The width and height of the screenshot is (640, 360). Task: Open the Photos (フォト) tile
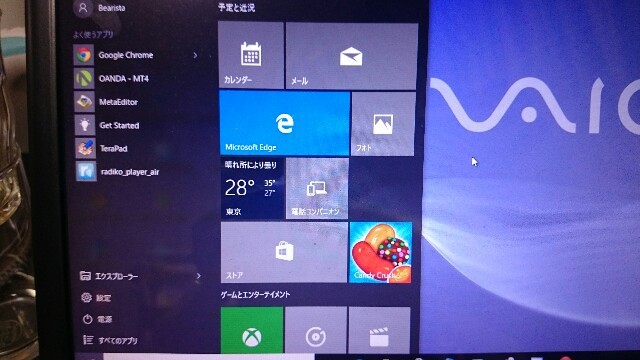pyautogui.click(x=383, y=124)
